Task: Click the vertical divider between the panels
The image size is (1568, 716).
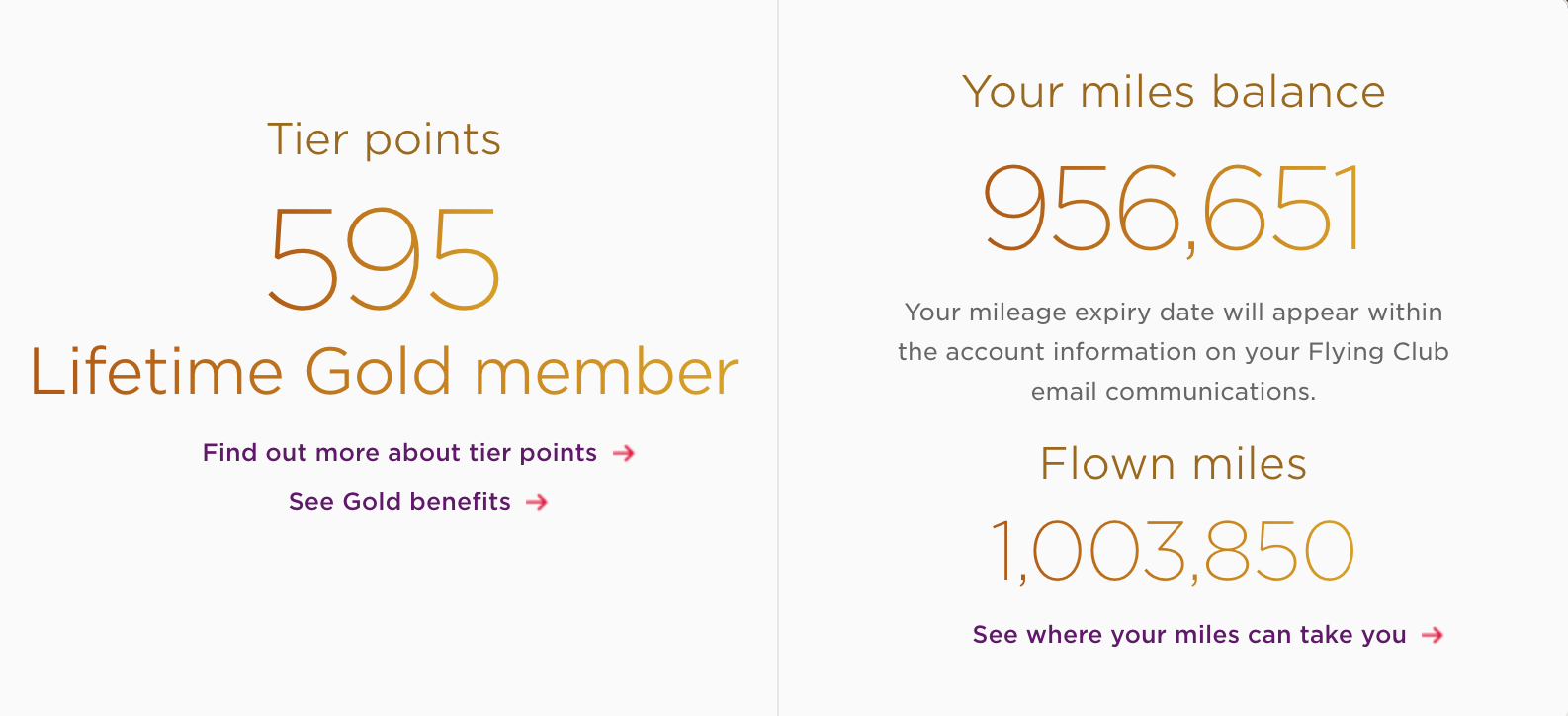Action: point(778,358)
